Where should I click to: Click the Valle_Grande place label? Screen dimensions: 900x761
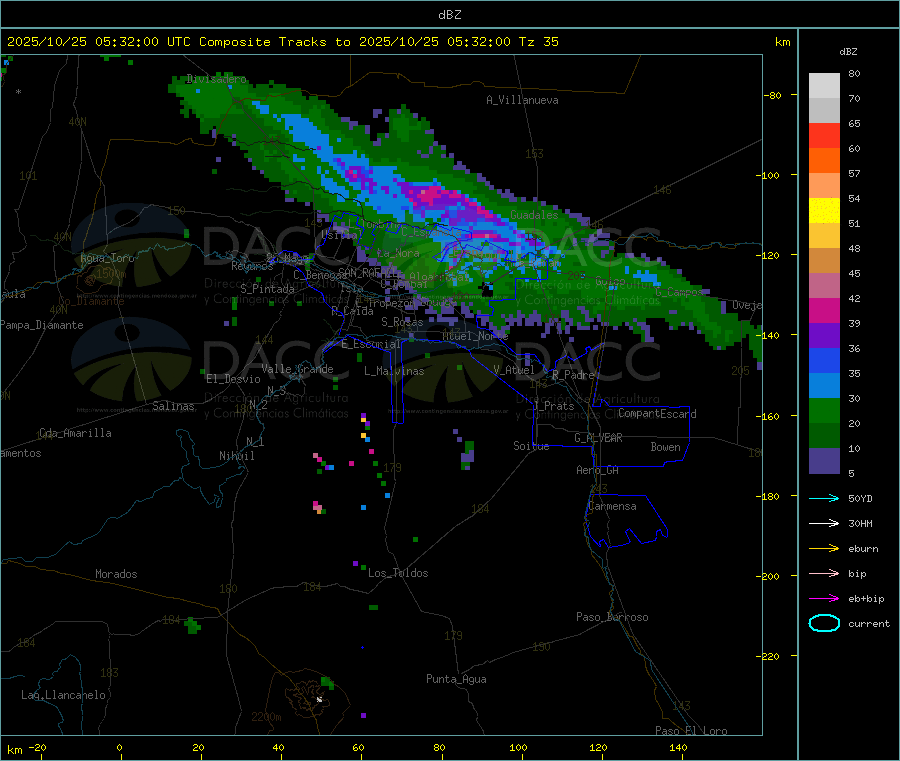[297, 369]
